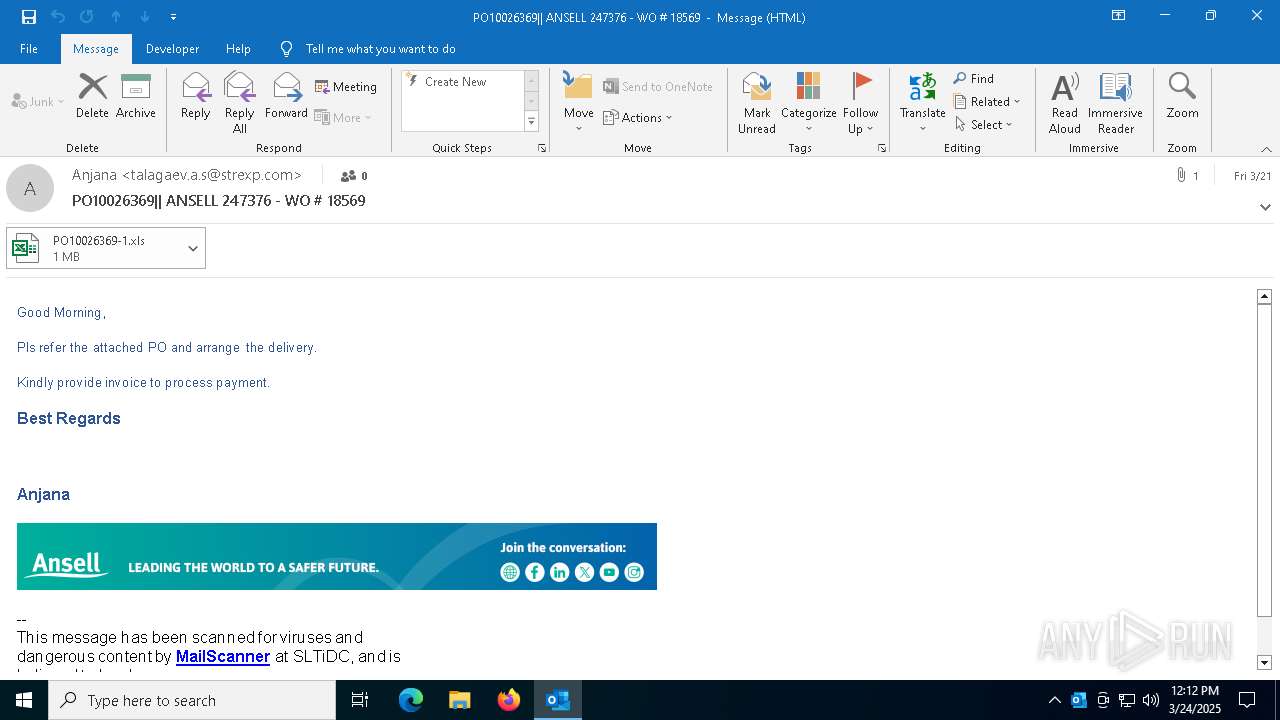Open the Quick Steps dialog launcher
The width and height of the screenshot is (1280, 720).
[542, 148]
